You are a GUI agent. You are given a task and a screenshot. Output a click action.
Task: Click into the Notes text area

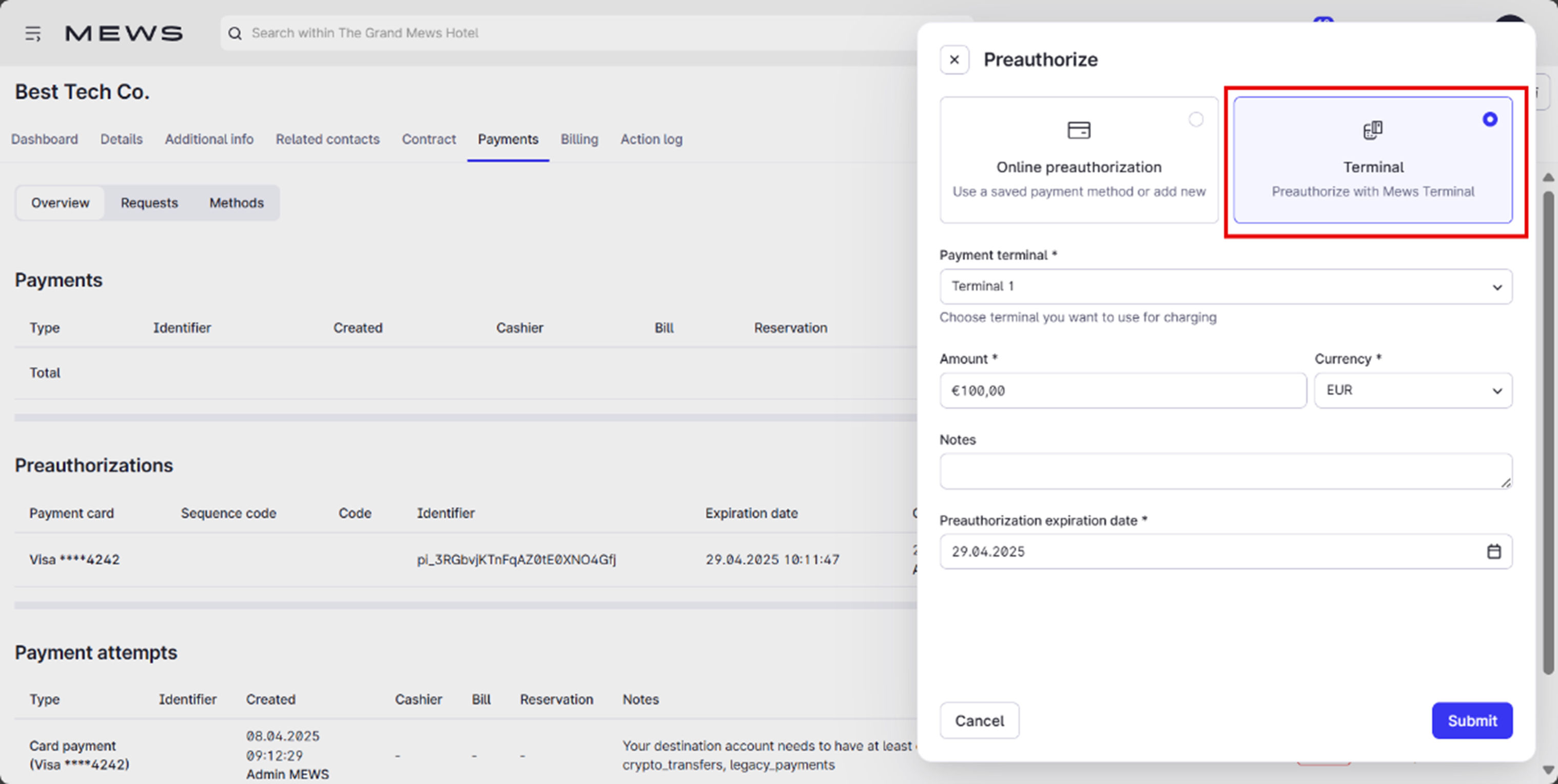point(1225,471)
